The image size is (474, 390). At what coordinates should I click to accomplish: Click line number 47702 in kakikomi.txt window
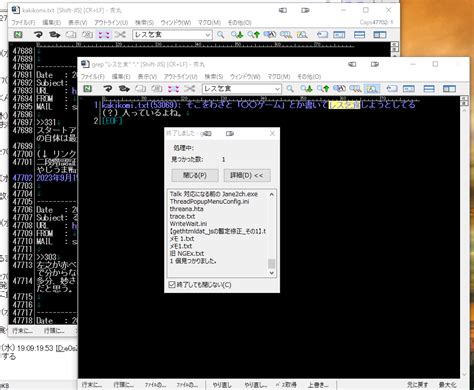[23, 178]
